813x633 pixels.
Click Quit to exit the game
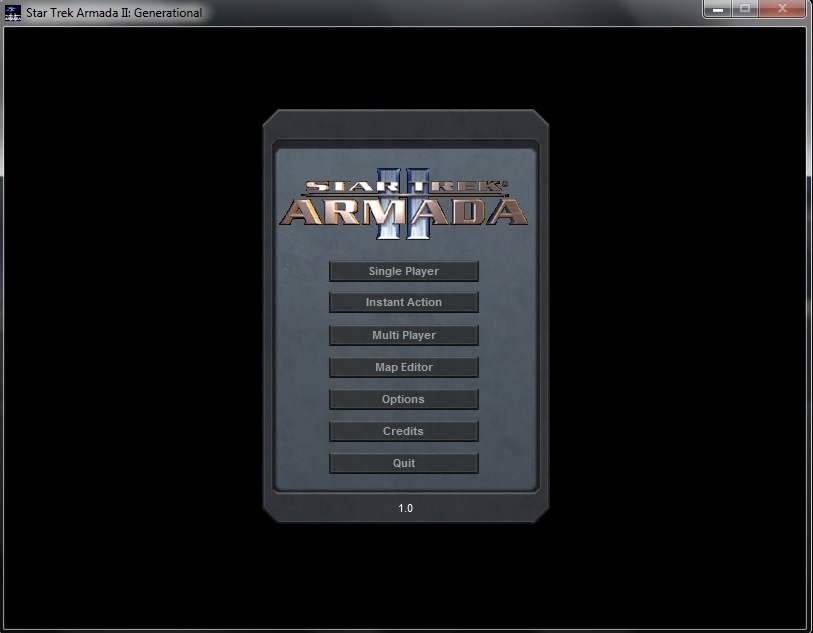[403, 463]
